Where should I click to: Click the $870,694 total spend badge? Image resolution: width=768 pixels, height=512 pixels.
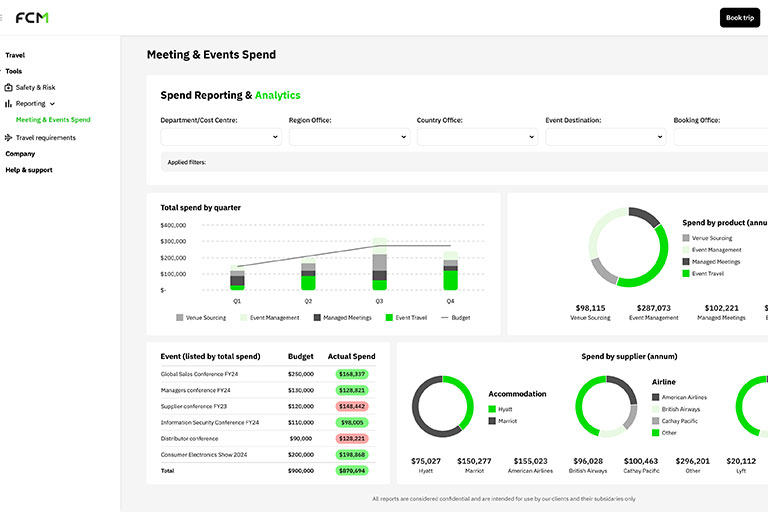pos(352,471)
